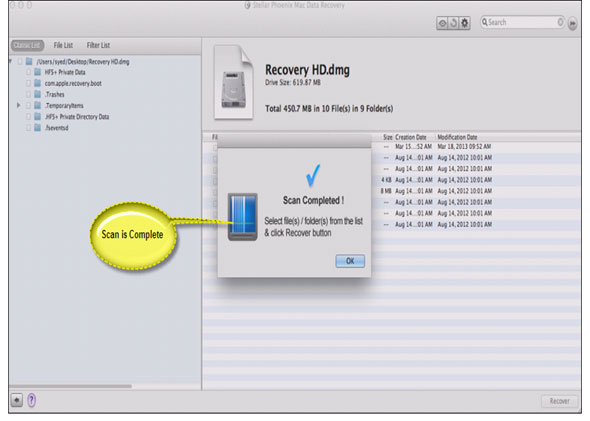590x421 pixels.
Task: Switch to the File List tab
Action: click(x=63, y=45)
